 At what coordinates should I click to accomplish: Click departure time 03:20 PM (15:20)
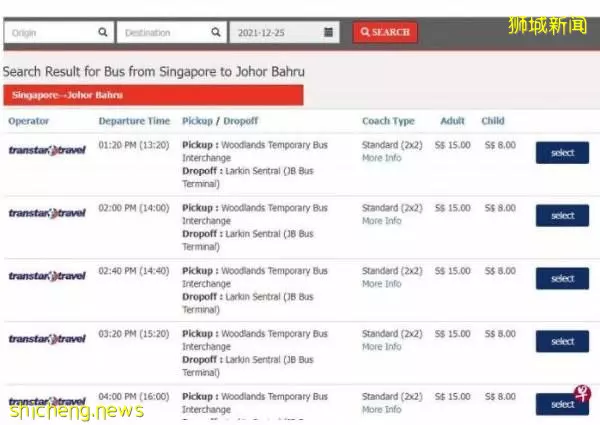[x=134, y=334]
